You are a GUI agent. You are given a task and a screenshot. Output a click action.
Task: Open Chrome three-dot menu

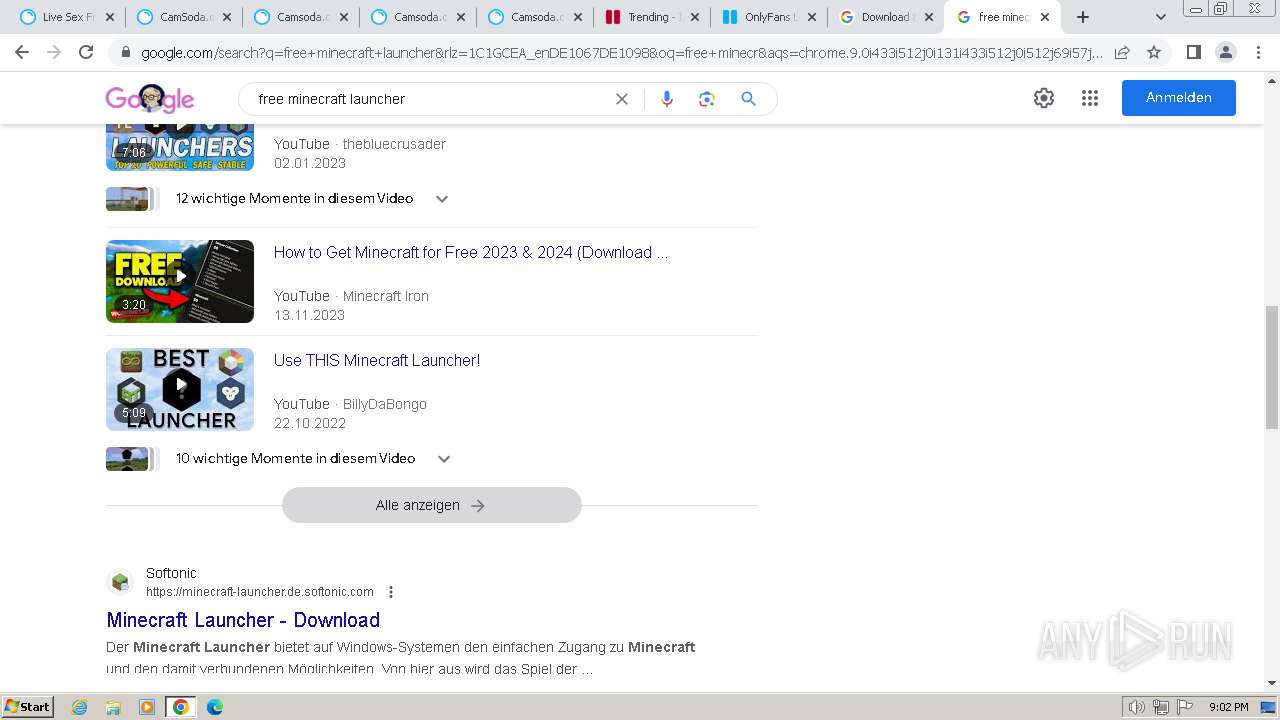pyautogui.click(x=1258, y=52)
